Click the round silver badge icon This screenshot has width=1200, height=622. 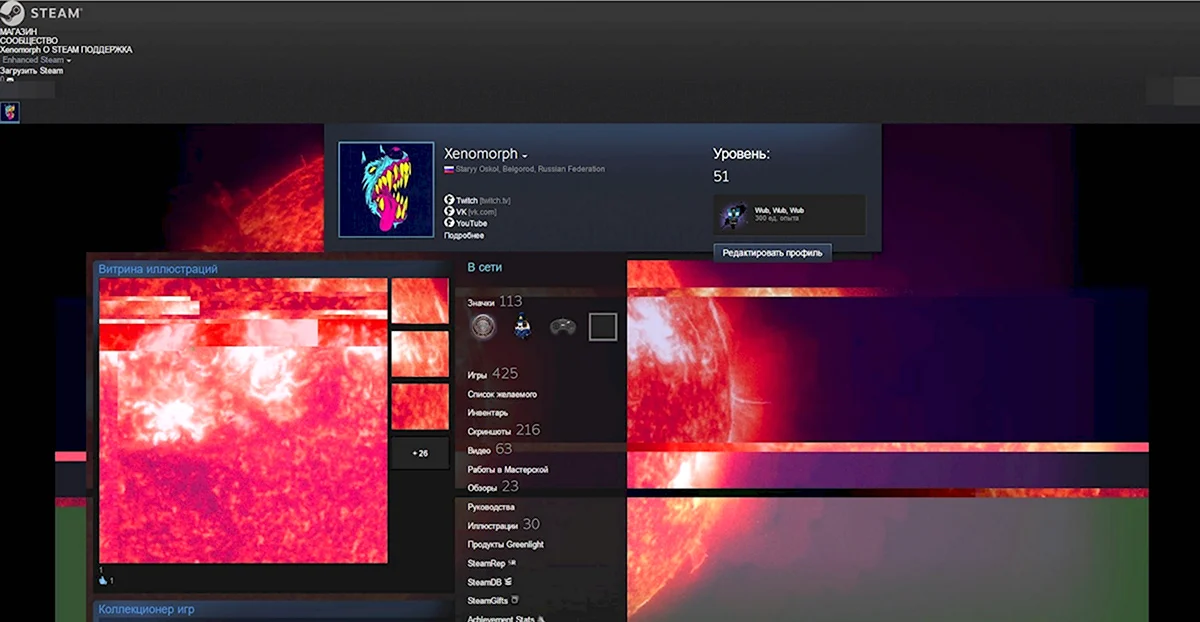[x=483, y=326]
